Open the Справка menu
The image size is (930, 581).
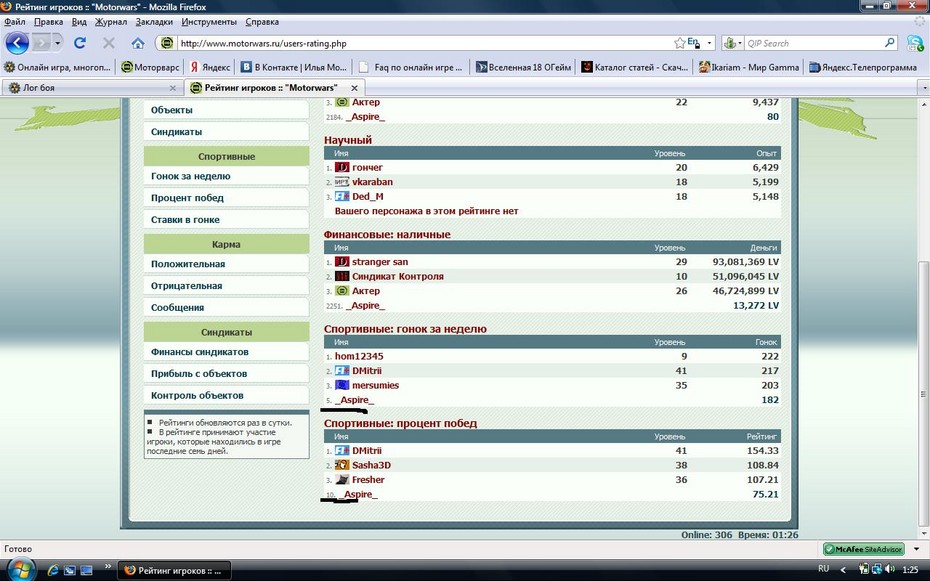(x=262, y=22)
